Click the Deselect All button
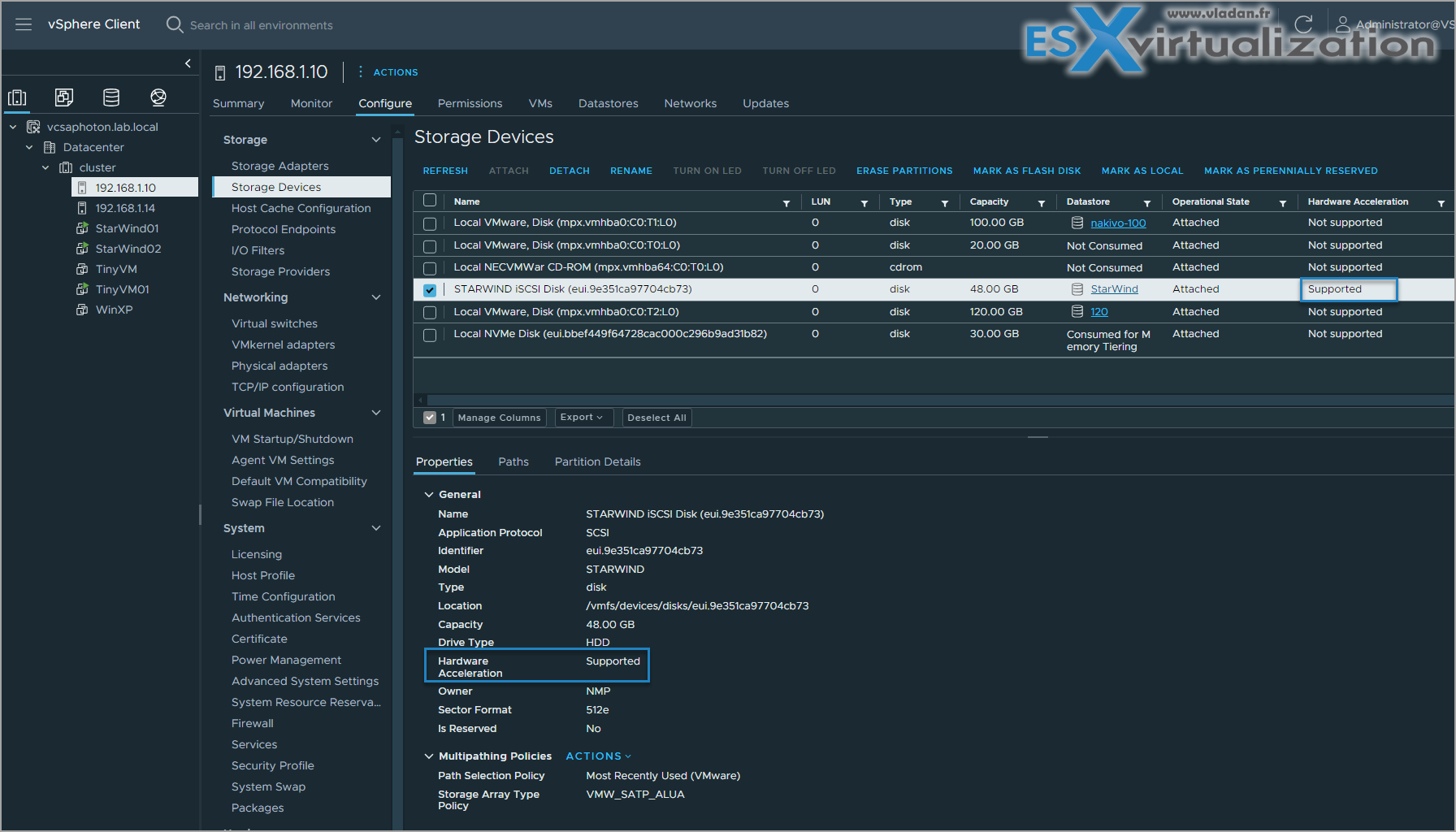 (656, 418)
